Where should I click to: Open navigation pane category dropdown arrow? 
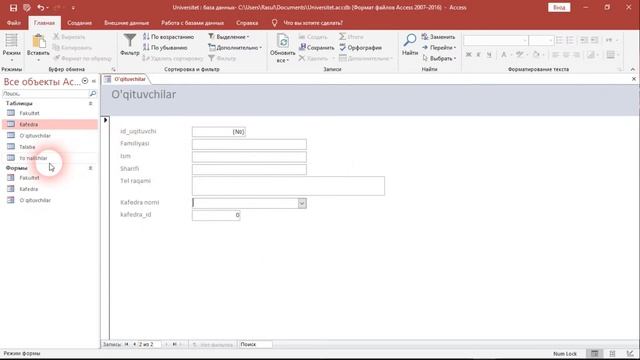(85, 81)
